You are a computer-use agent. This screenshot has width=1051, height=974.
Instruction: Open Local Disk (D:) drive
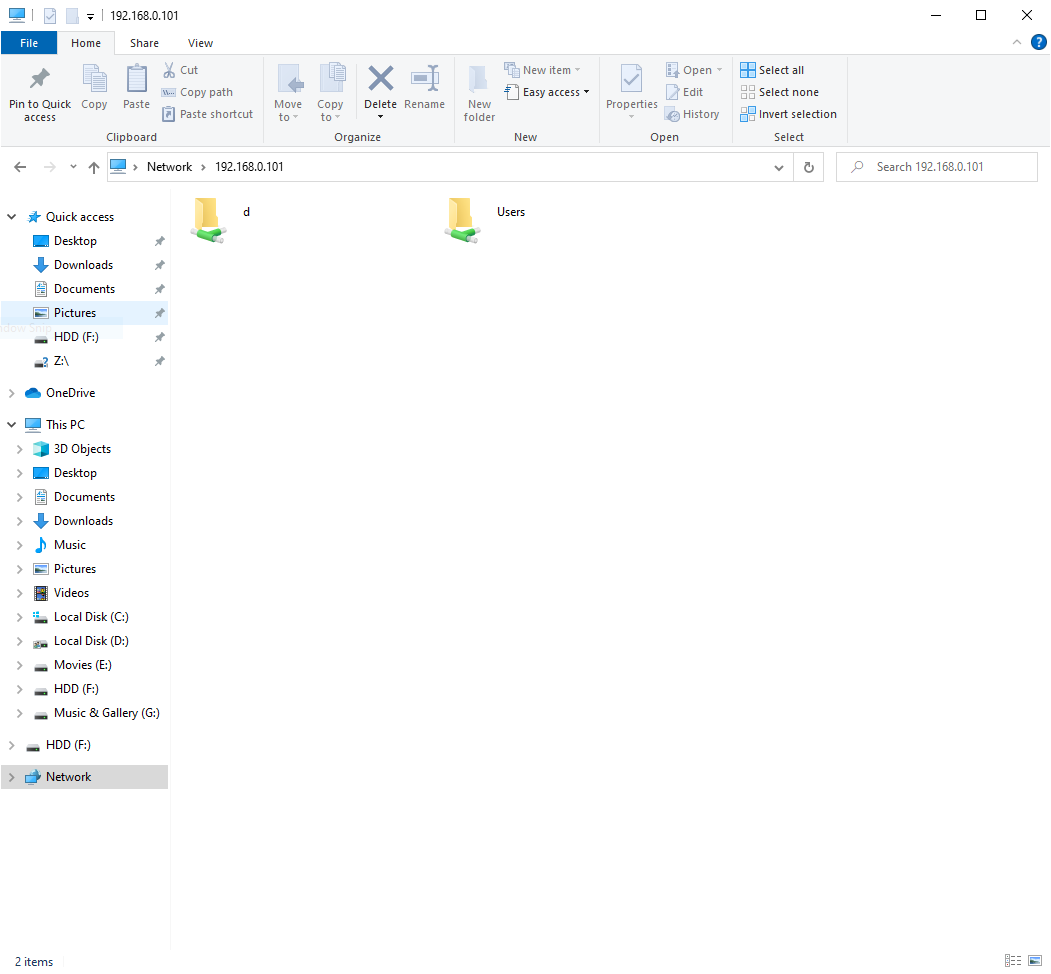pos(91,641)
